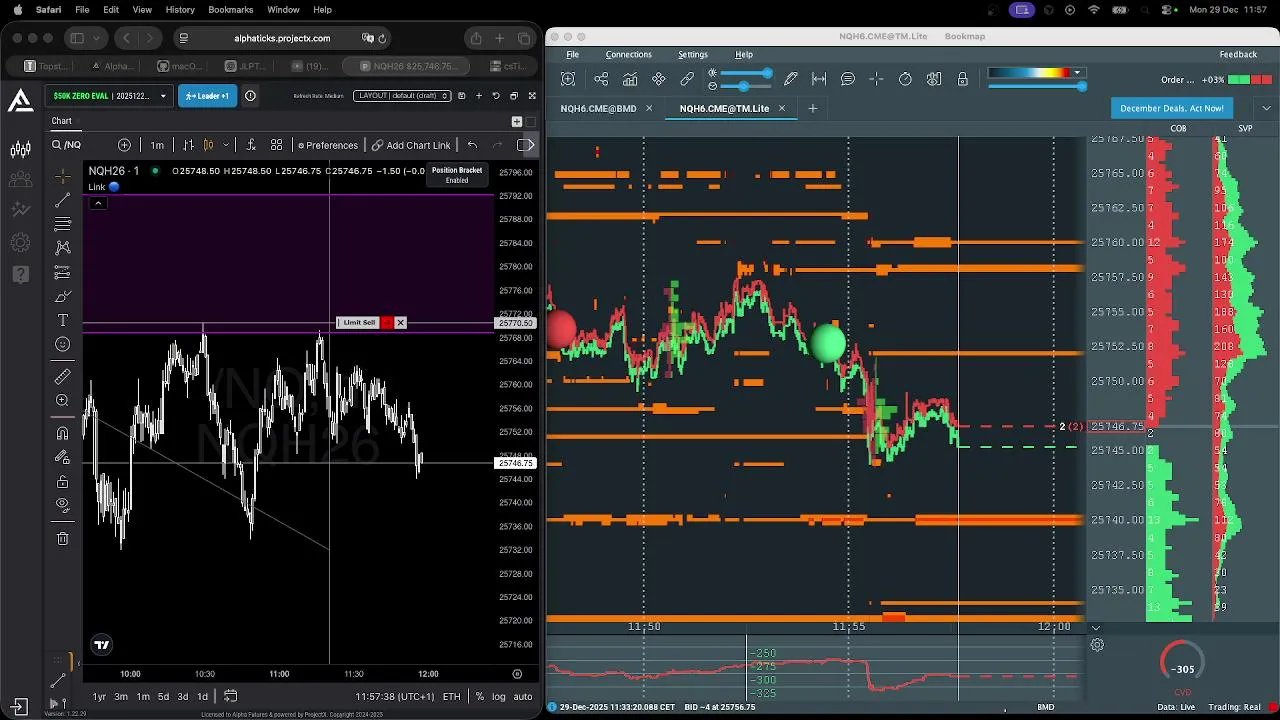Select the pattern drawing tool
Image resolution: width=1280 pixels, height=720 pixels.
coord(62,247)
